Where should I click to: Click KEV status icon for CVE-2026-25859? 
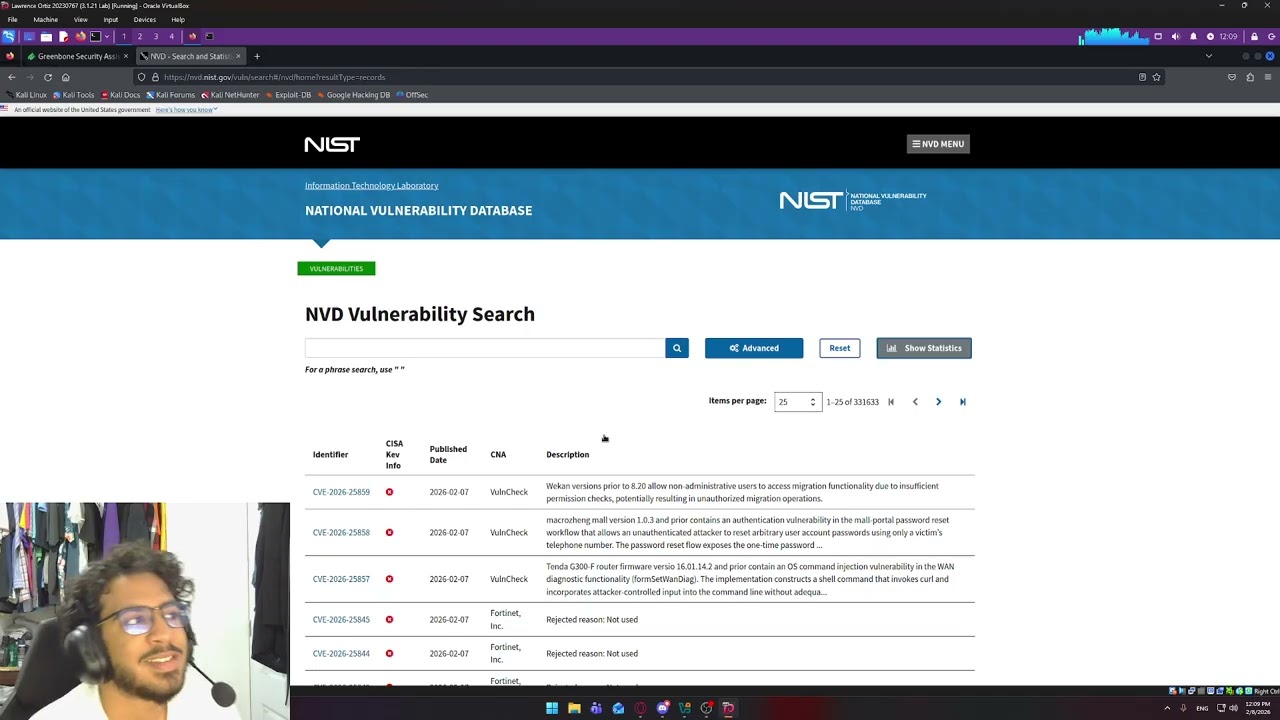tap(389, 492)
